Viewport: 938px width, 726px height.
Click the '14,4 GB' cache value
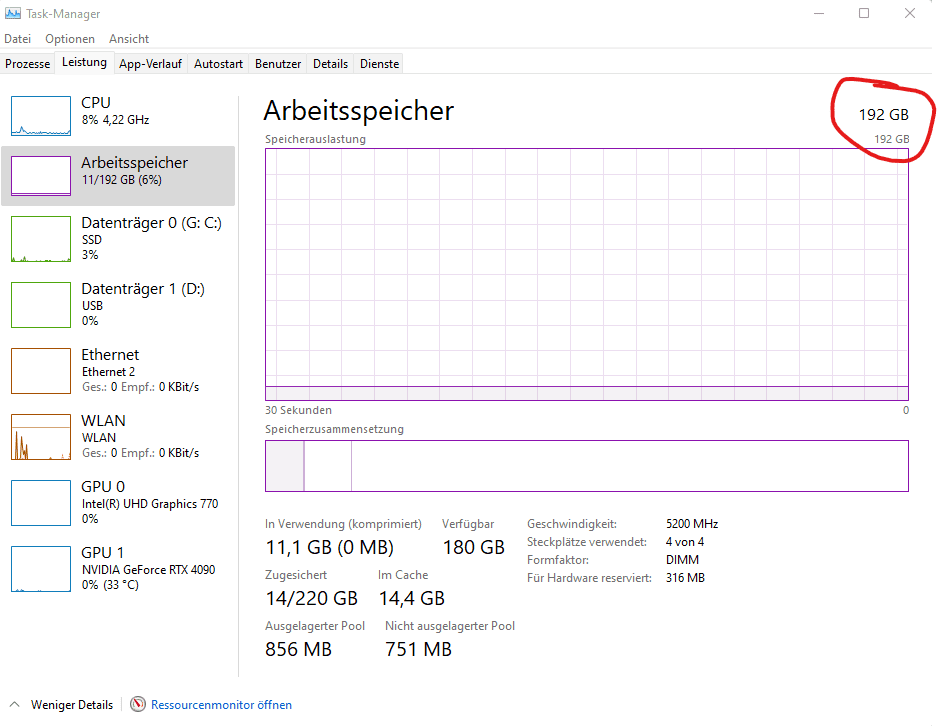click(x=412, y=598)
